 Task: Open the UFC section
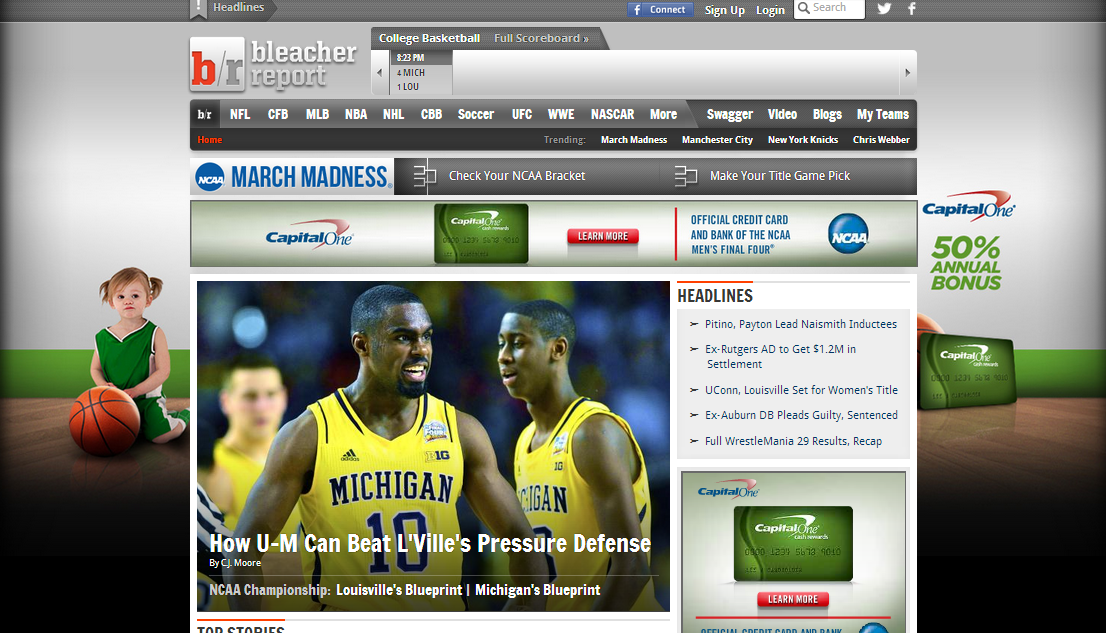pyautogui.click(x=522, y=114)
